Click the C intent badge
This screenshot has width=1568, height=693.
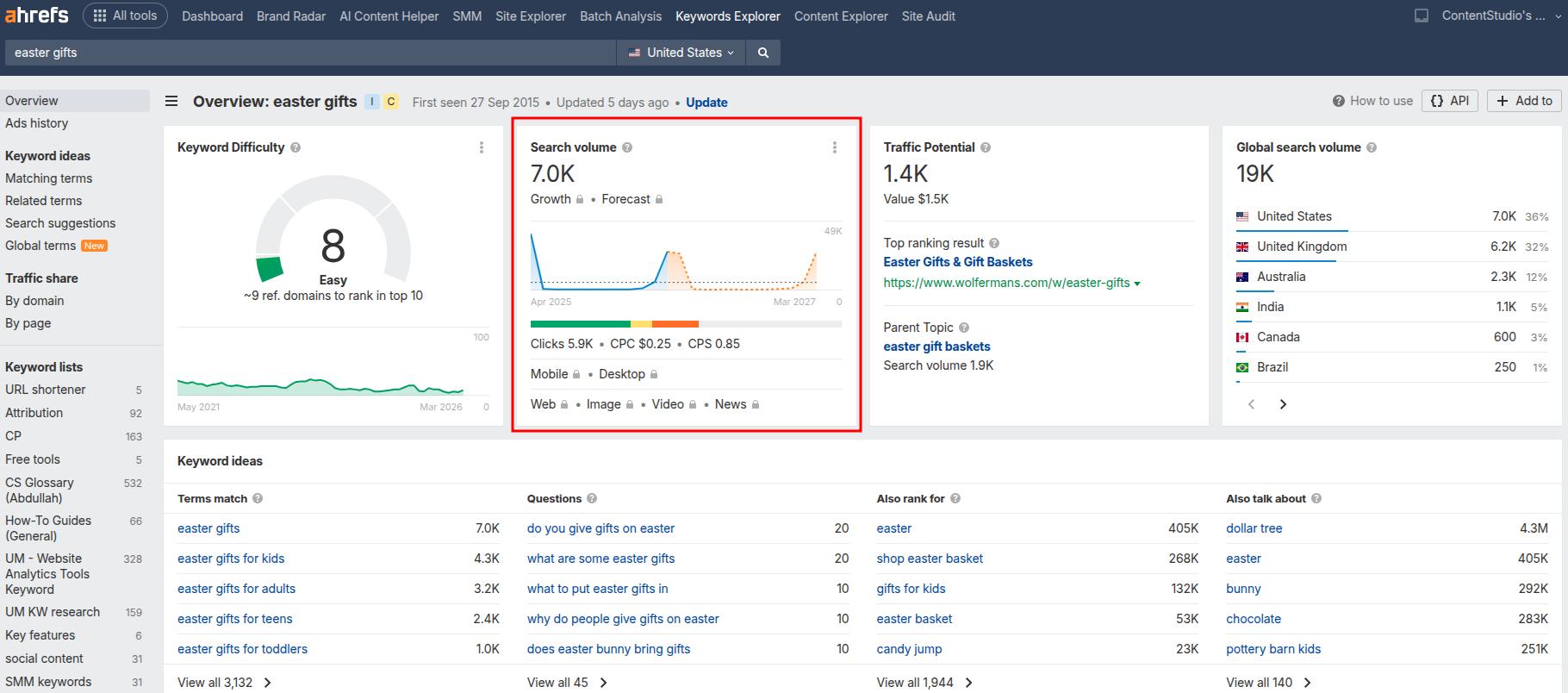point(391,102)
